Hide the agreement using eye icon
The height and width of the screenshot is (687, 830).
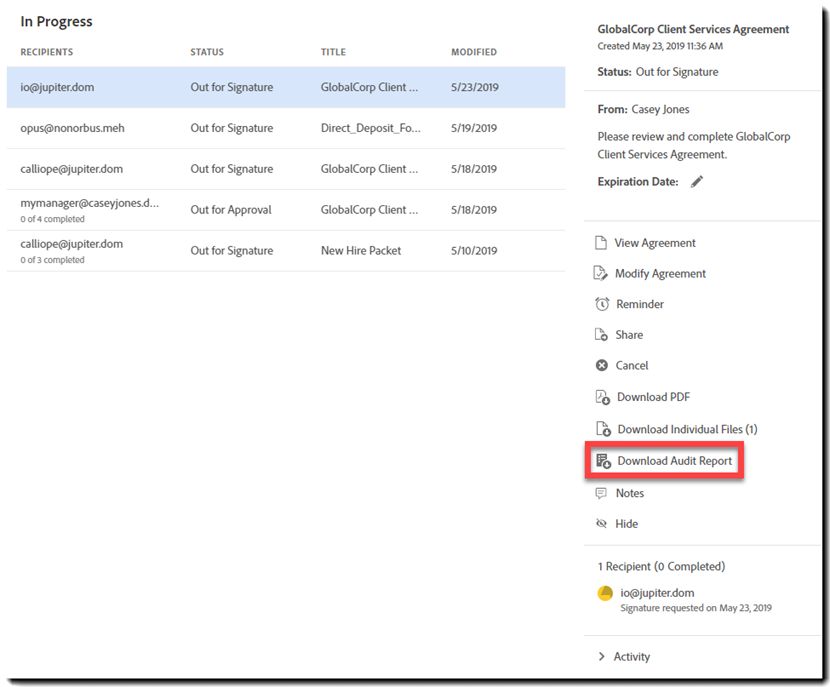coord(601,524)
